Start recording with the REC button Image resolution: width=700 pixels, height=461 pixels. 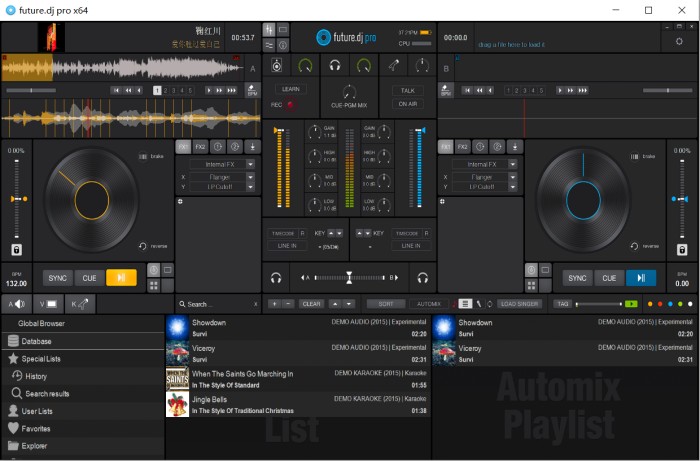(291, 105)
